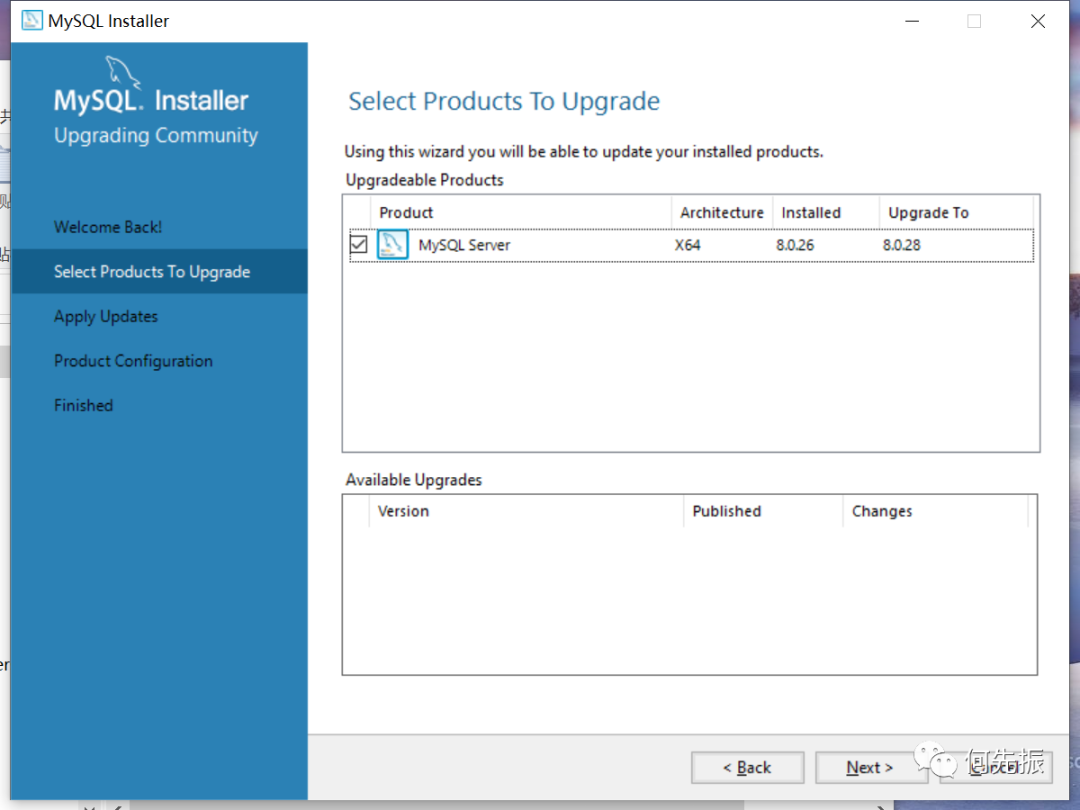Go to the Welcome Back! step
This screenshot has height=810, width=1080.
coord(108,227)
